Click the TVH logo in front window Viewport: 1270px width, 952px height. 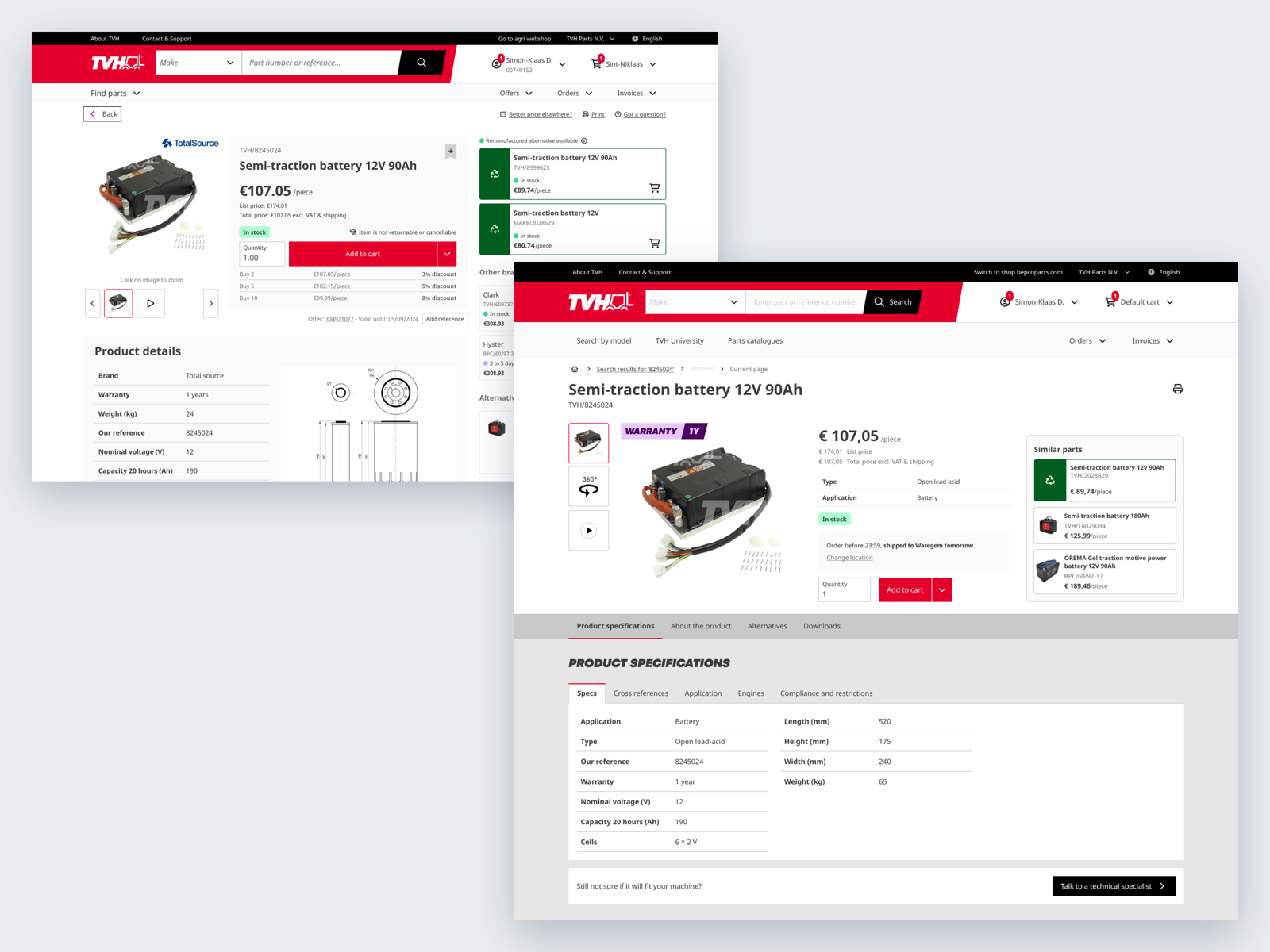point(601,301)
